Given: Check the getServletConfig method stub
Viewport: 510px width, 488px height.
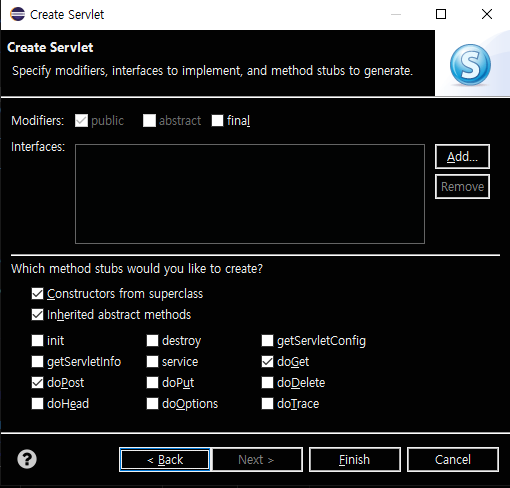Looking at the screenshot, I should 267,341.
